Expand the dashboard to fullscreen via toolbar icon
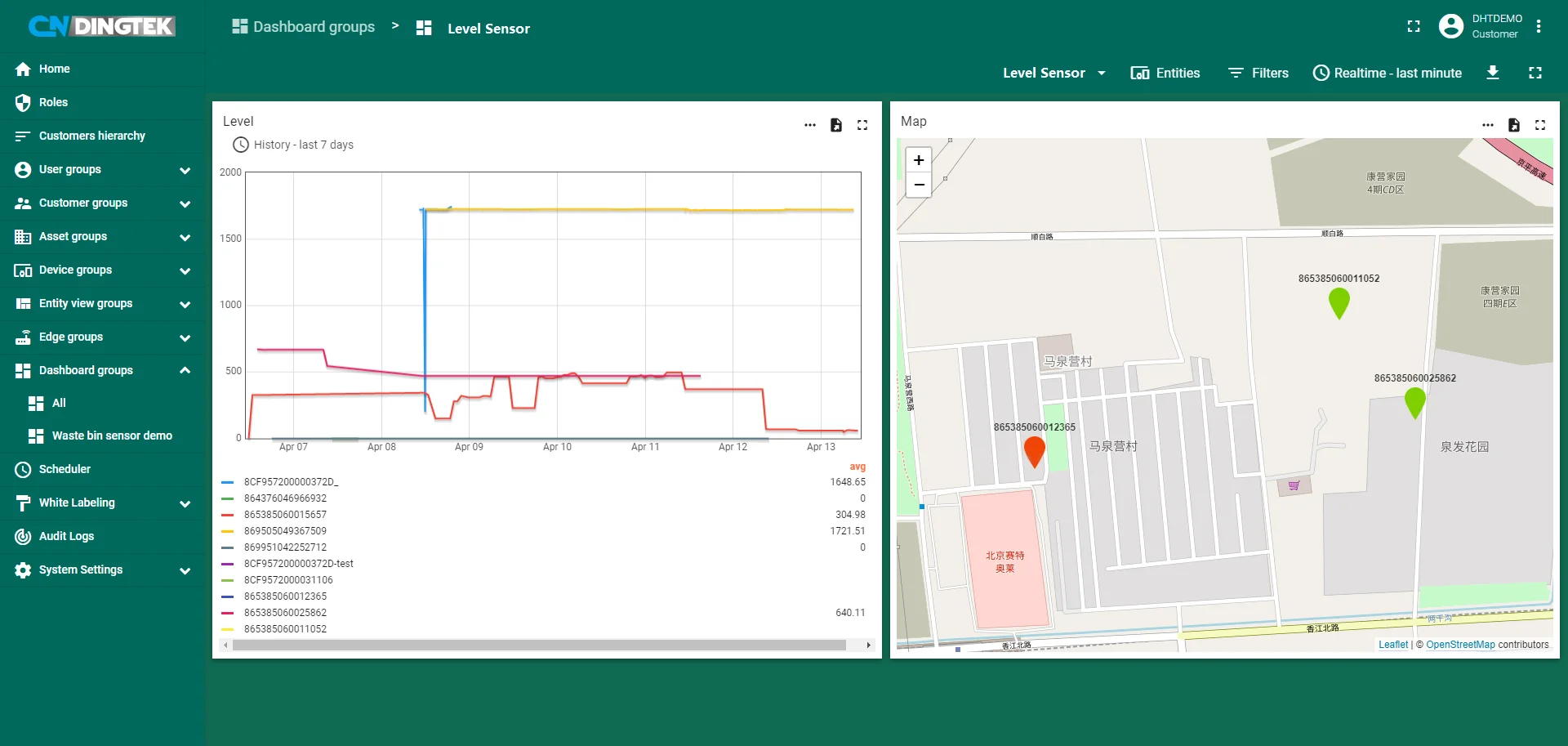Image resolution: width=1568 pixels, height=746 pixels. [1535, 73]
